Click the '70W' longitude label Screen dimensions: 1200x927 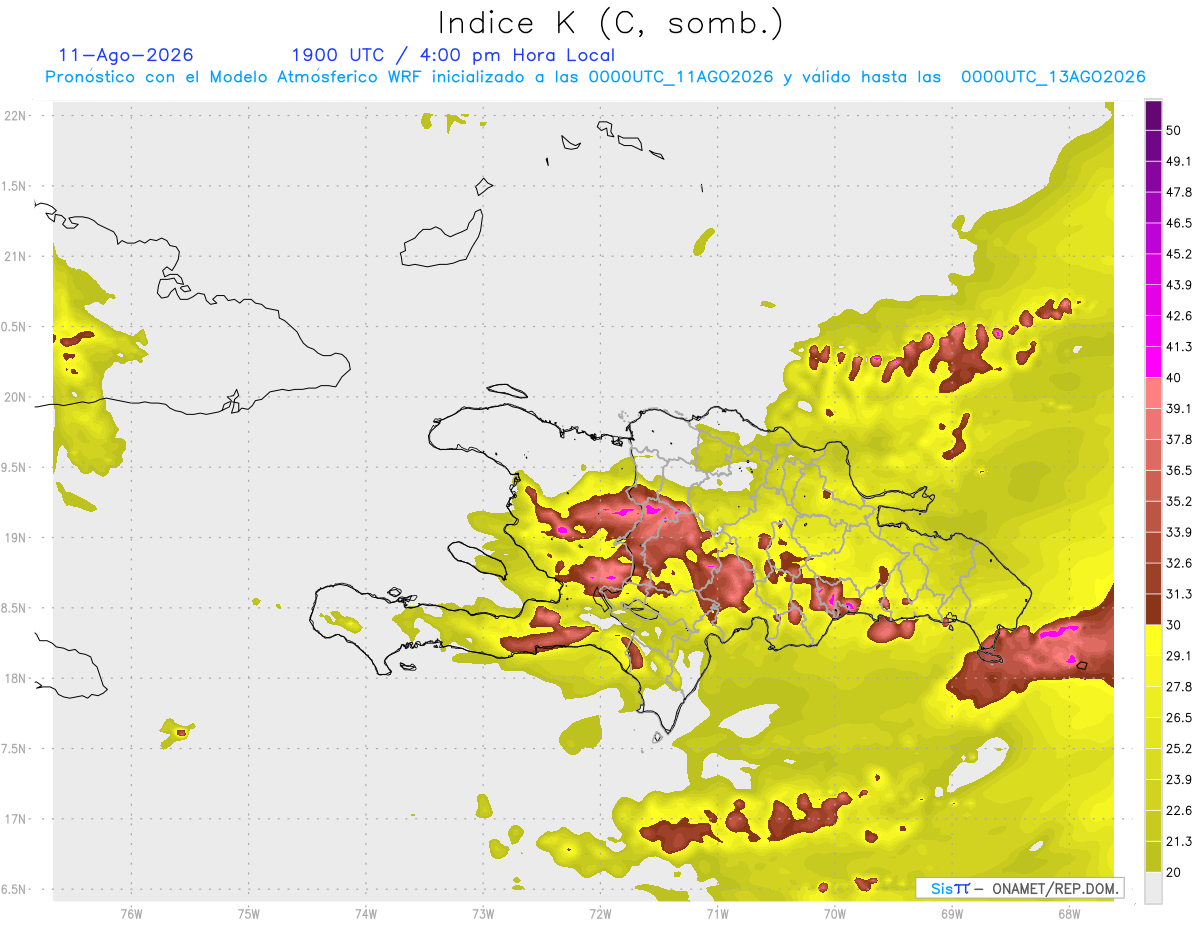(x=835, y=914)
